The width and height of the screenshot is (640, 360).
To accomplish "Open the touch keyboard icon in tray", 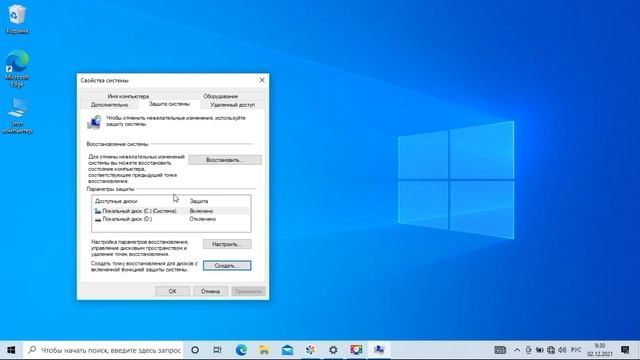I will [x=500, y=350].
